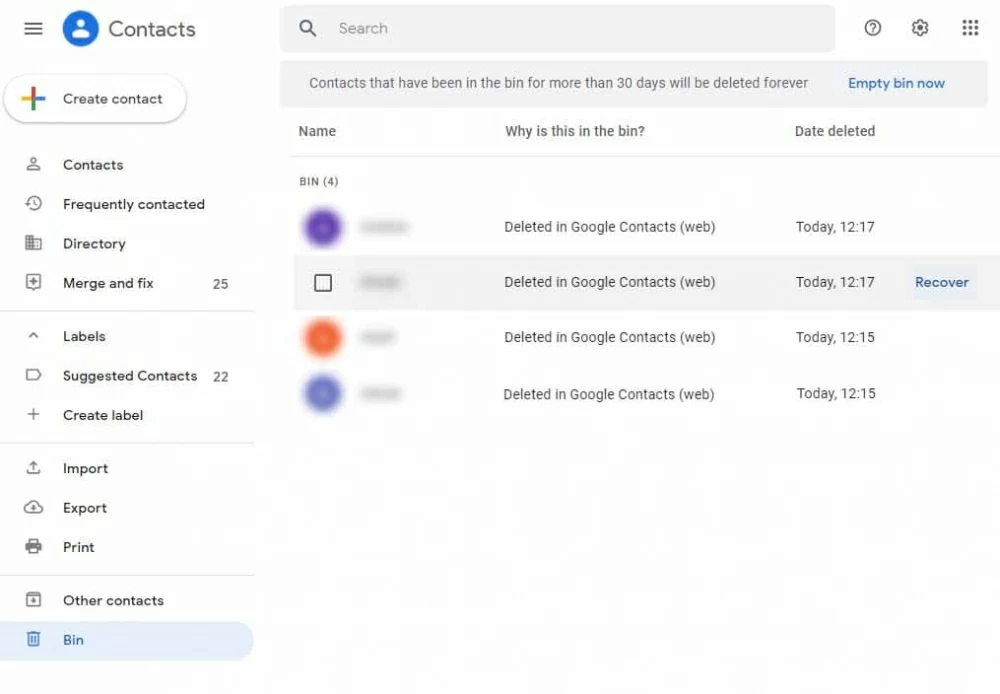Viewport: 1000px width, 694px height.
Task: Add a new label with Create label
Action: (102, 415)
